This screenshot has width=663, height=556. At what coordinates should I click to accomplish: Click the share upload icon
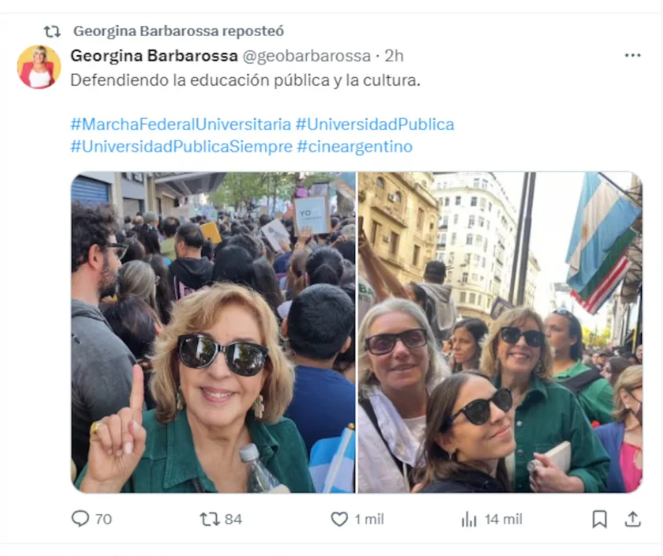pos(632,519)
